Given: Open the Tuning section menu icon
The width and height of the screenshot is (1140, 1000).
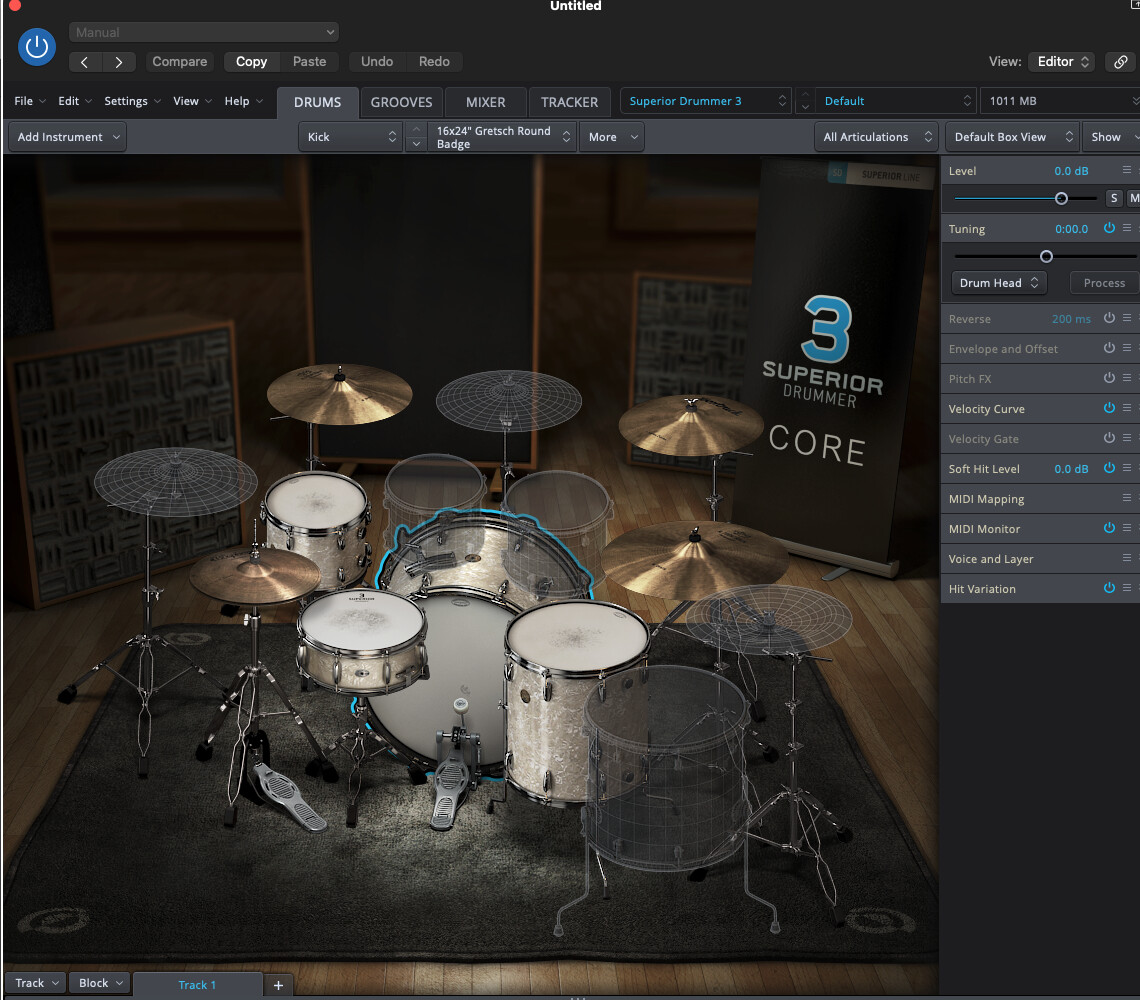Looking at the screenshot, I should (1126, 228).
